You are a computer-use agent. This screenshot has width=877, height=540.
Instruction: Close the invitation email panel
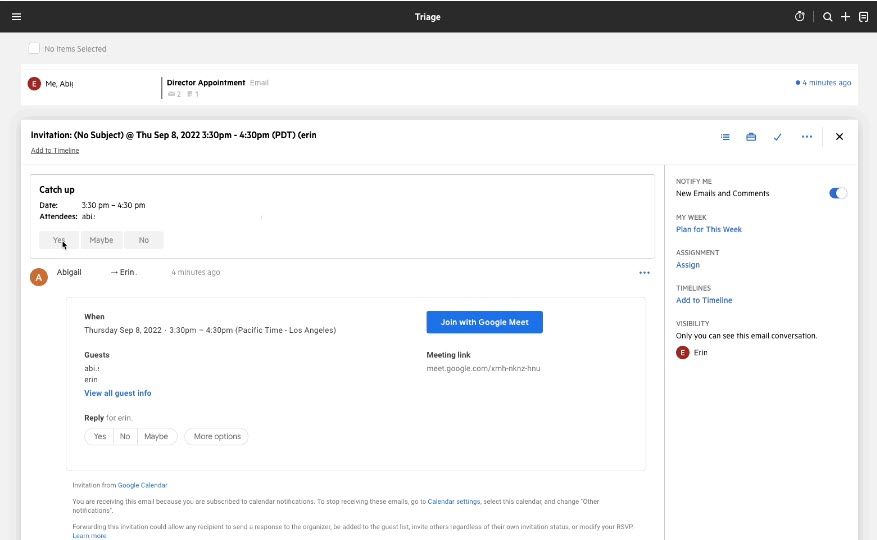839,137
